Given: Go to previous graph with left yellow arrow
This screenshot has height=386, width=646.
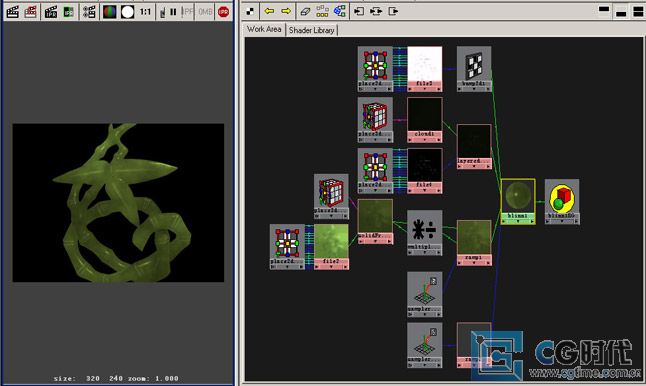Looking at the screenshot, I should pyautogui.click(x=269, y=11).
